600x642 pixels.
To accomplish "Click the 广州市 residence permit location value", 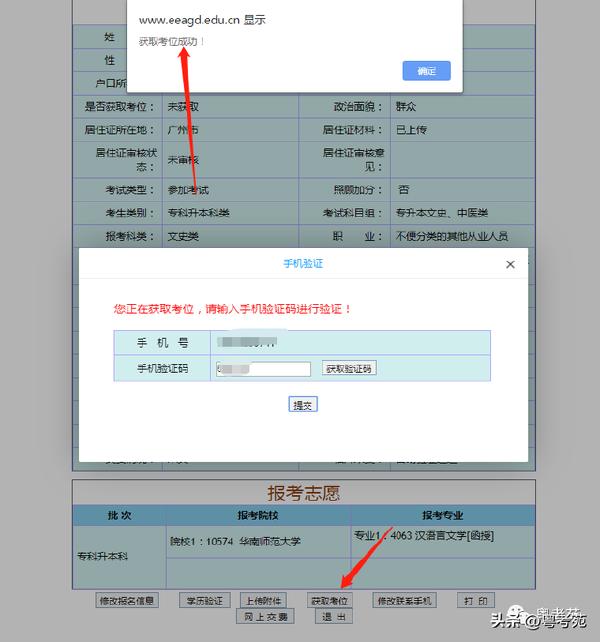I will [183, 130].
